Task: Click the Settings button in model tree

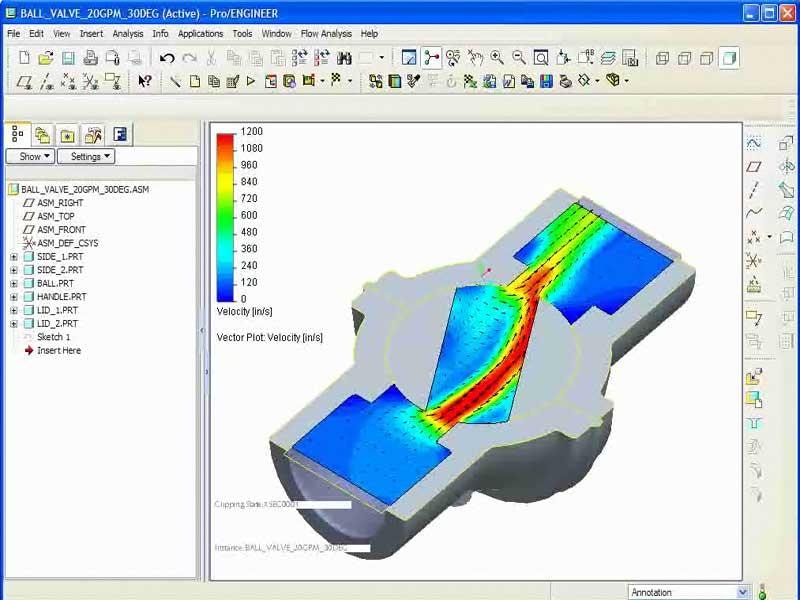Action: click(x=86, y=156)
